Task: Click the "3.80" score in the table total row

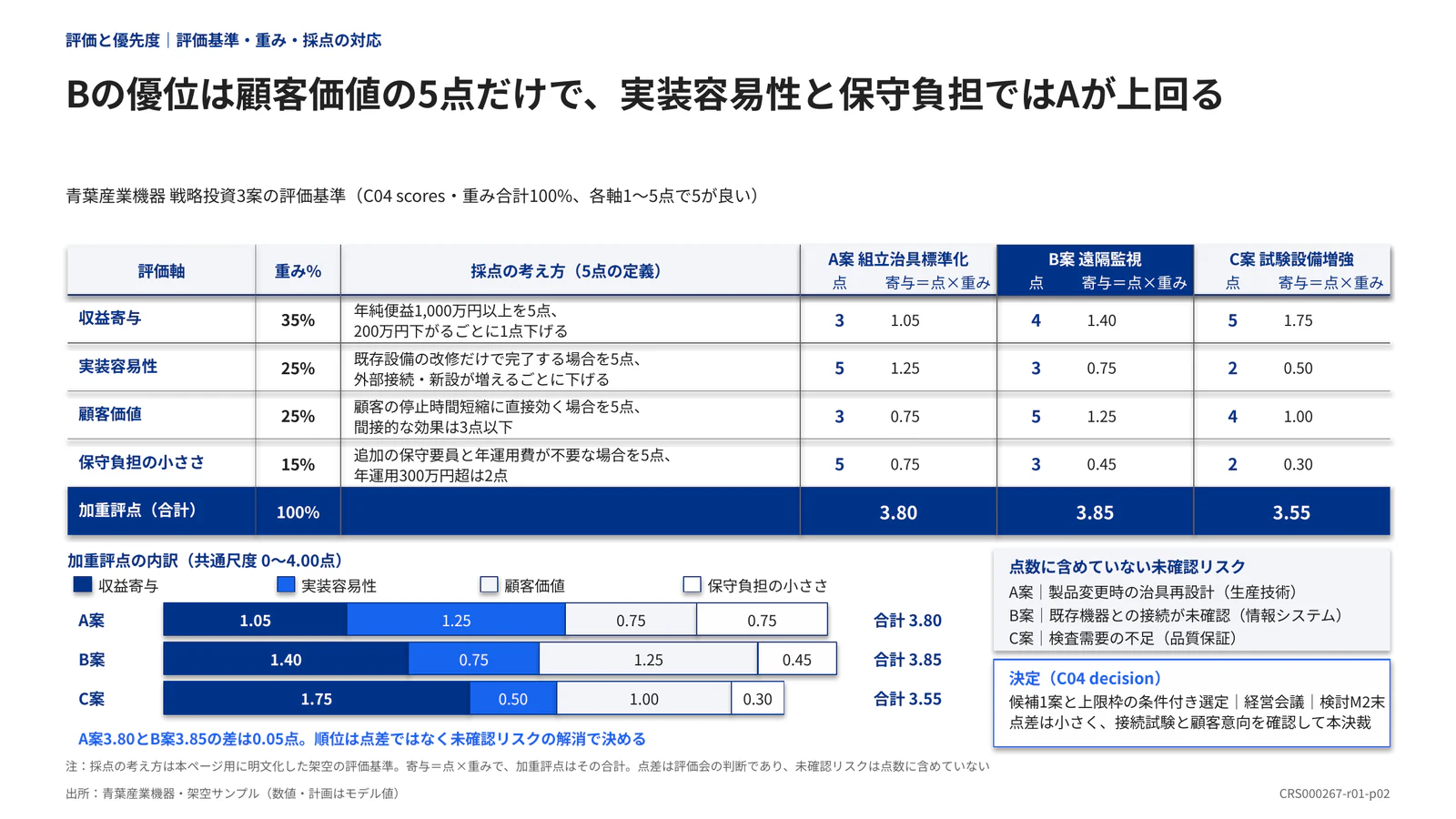Action: pos(898,512)
